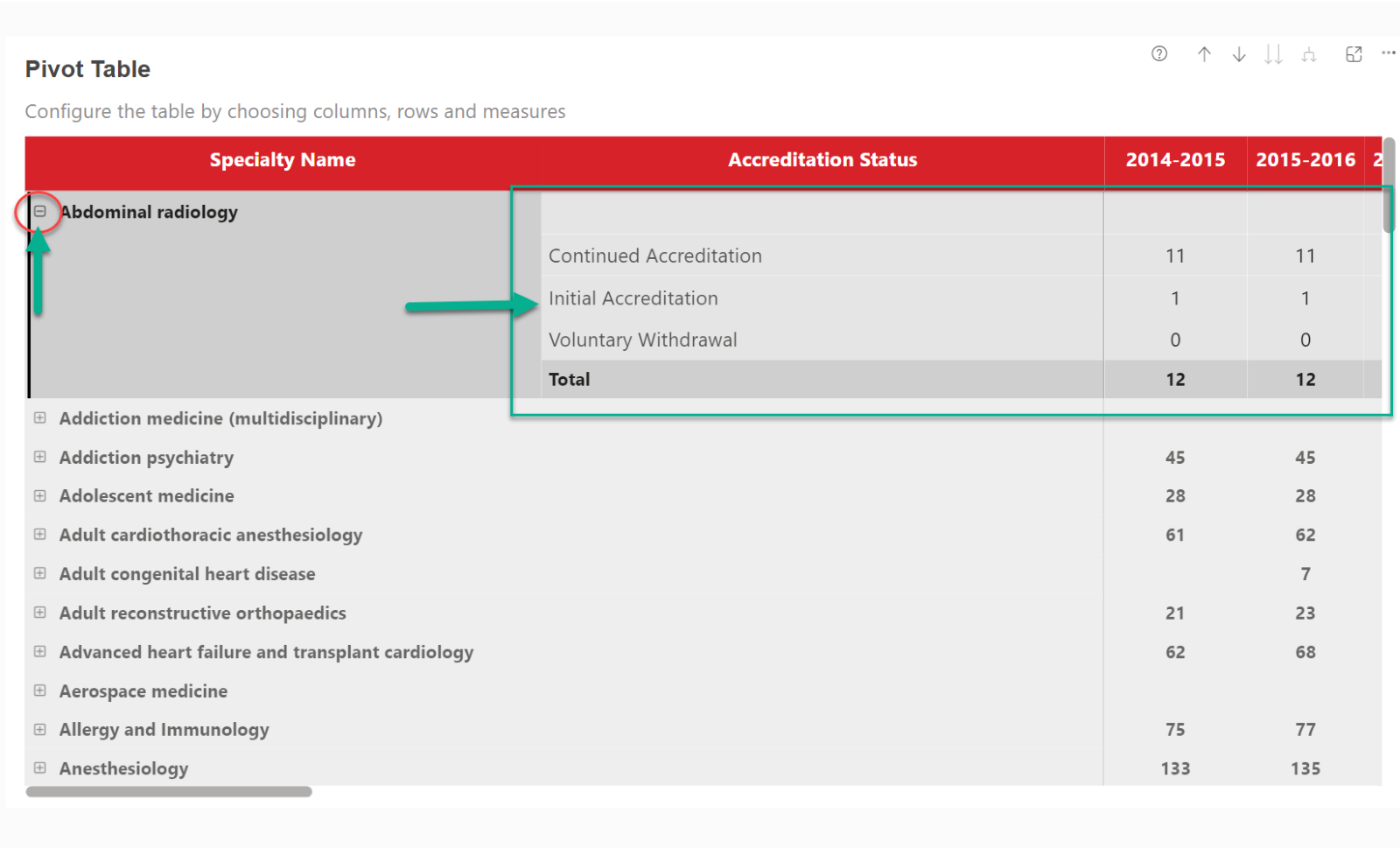Click the drill down arrow icon

pyautogui.click(x=1239, y=54)
